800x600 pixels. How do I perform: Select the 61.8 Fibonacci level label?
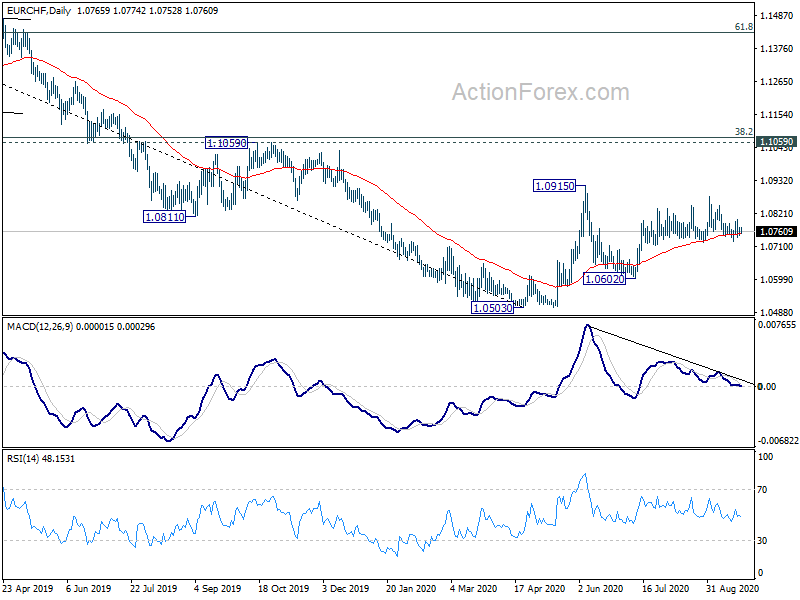pyautogui.click(x=743, y=27)
